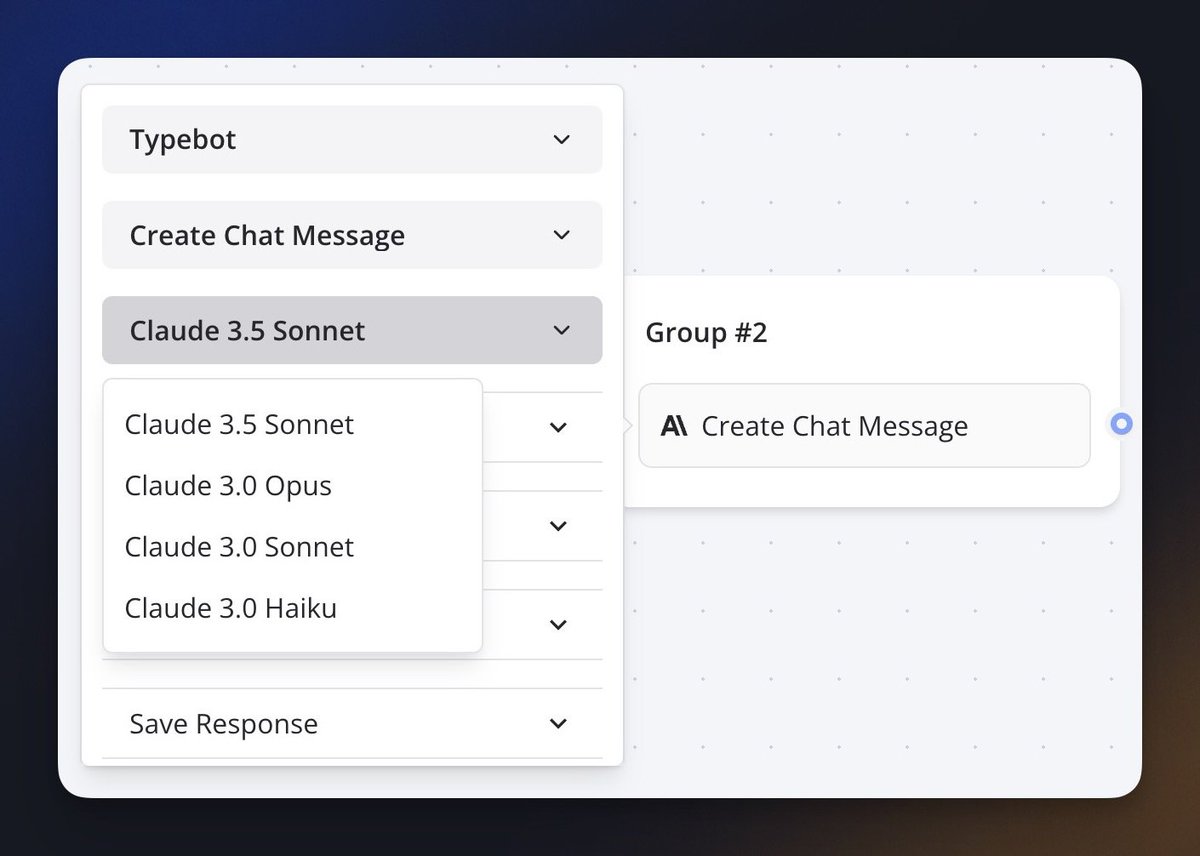Expand the Save Response section

tap(352, 723)
